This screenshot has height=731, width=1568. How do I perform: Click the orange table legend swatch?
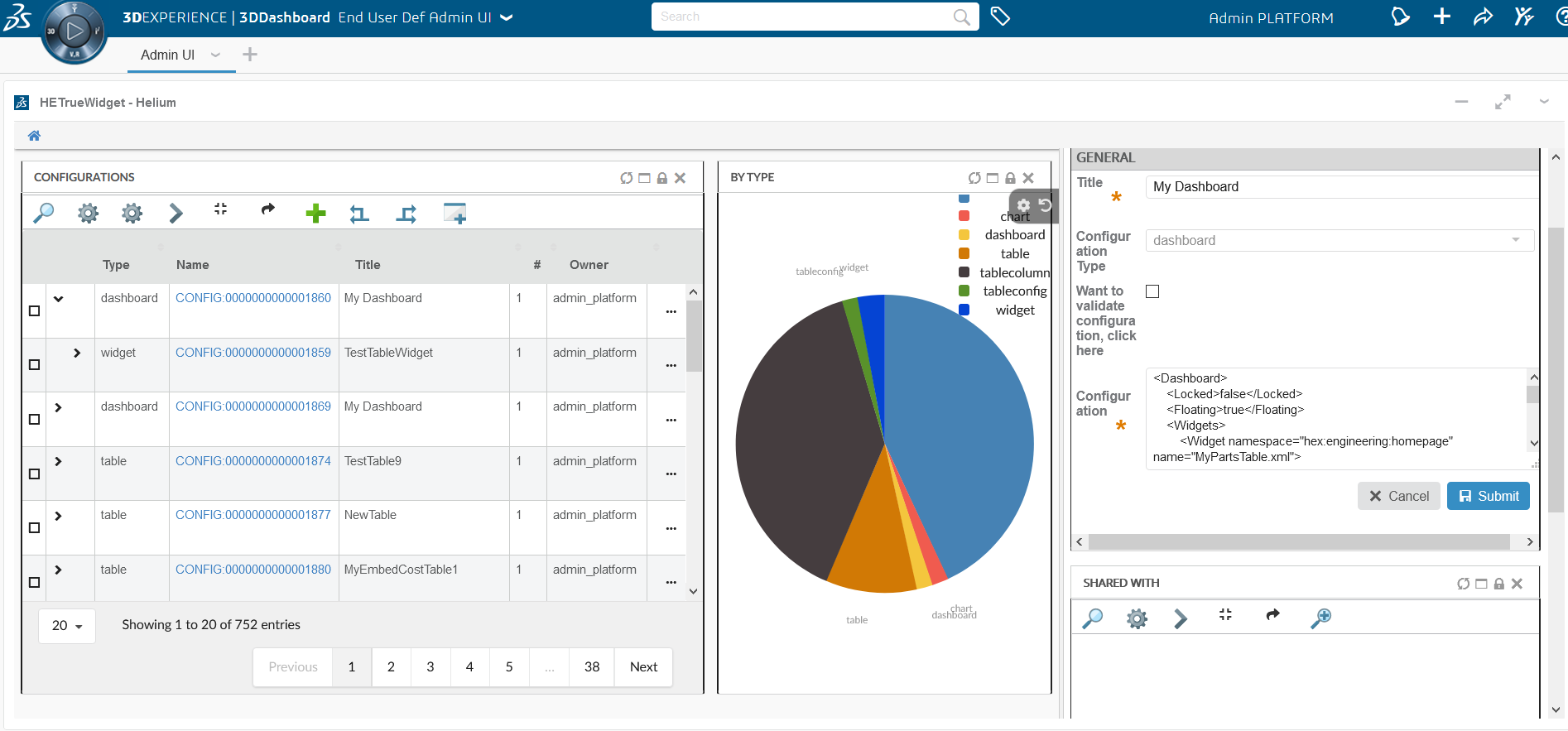[964, 254]
